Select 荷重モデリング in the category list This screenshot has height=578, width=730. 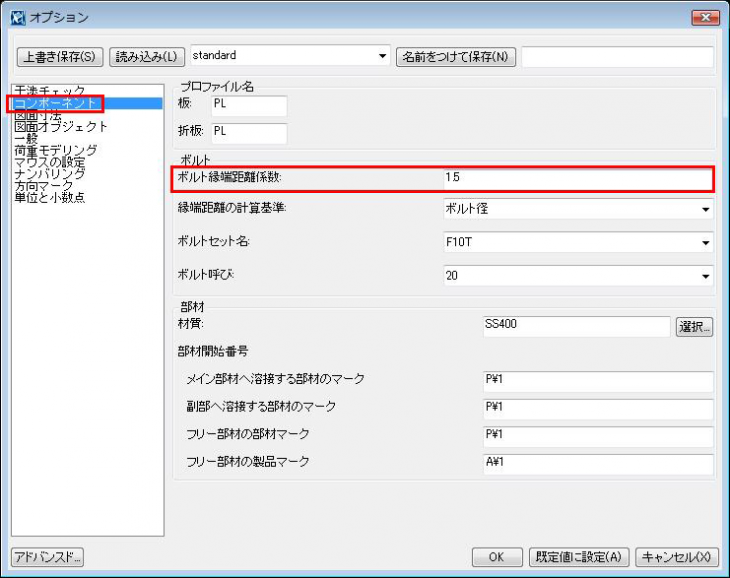(x=55, y=150)
